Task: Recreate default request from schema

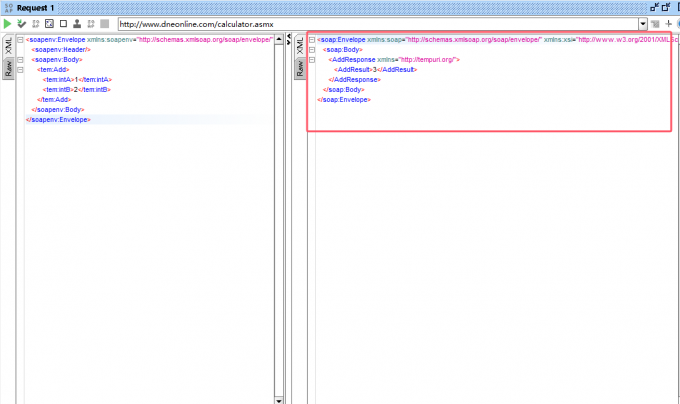Action: pyautogui.click(x=49, y=24)
